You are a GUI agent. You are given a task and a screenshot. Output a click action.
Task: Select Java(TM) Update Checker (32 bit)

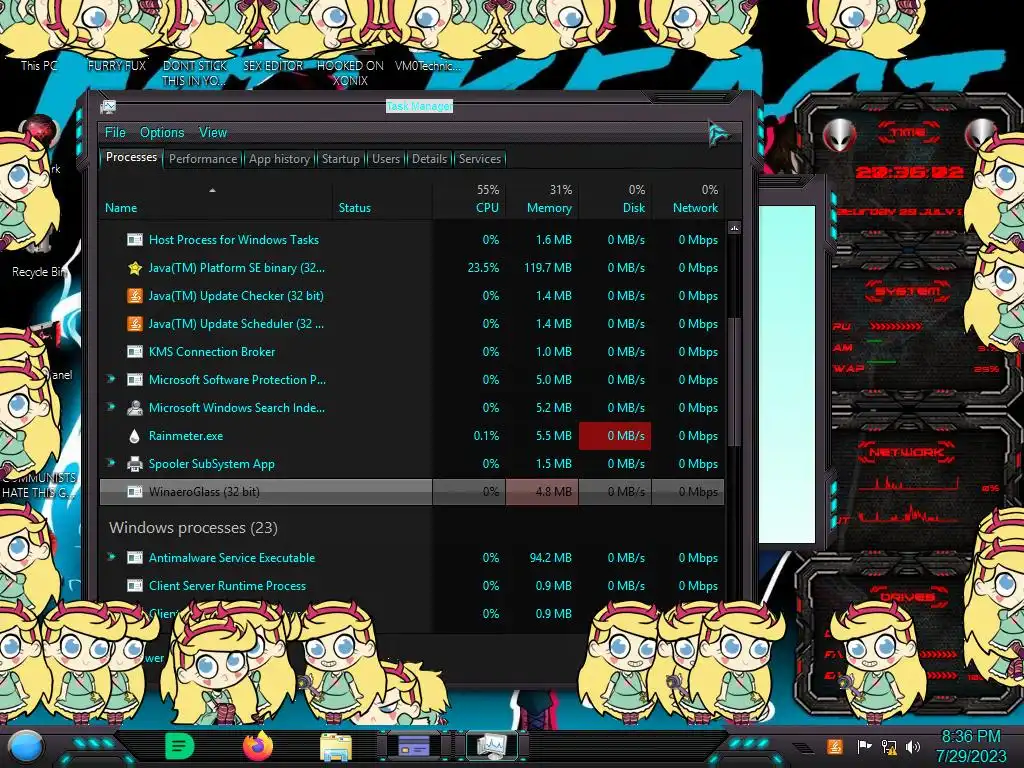point(411,296)
